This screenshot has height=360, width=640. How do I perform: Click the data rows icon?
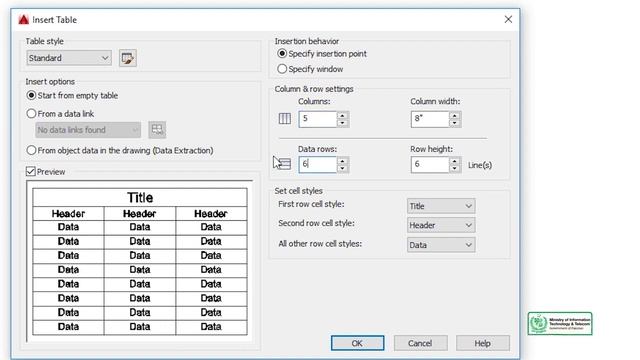[284, 164]
